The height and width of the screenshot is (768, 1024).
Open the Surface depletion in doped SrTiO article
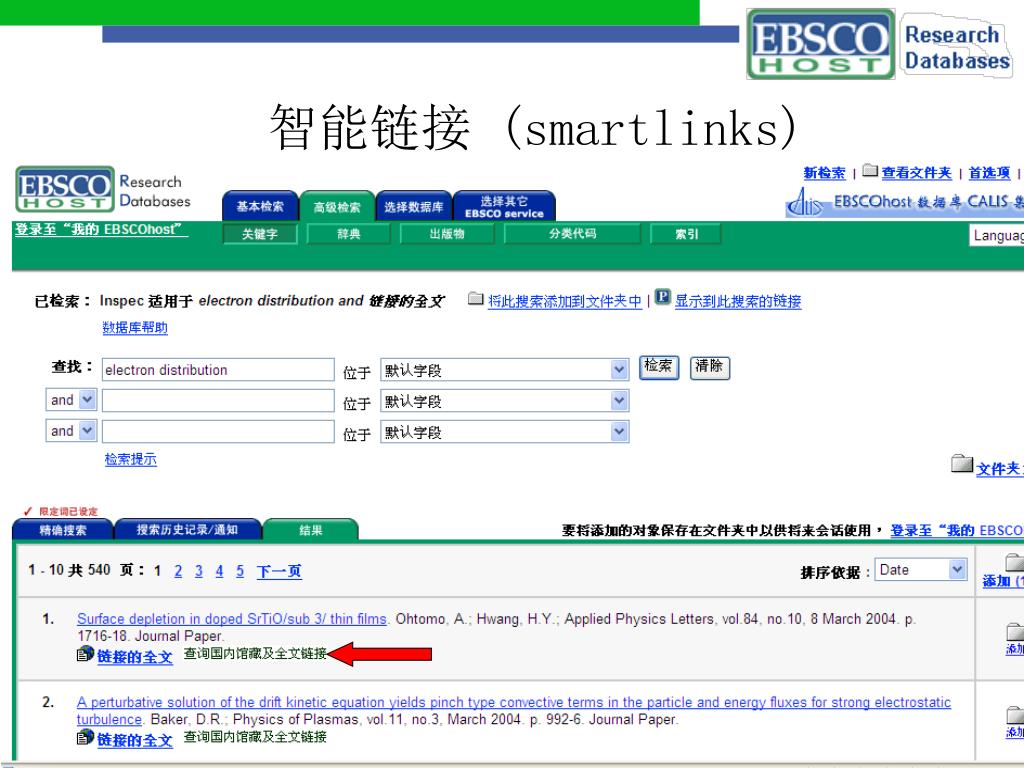(x=232, y=618)
